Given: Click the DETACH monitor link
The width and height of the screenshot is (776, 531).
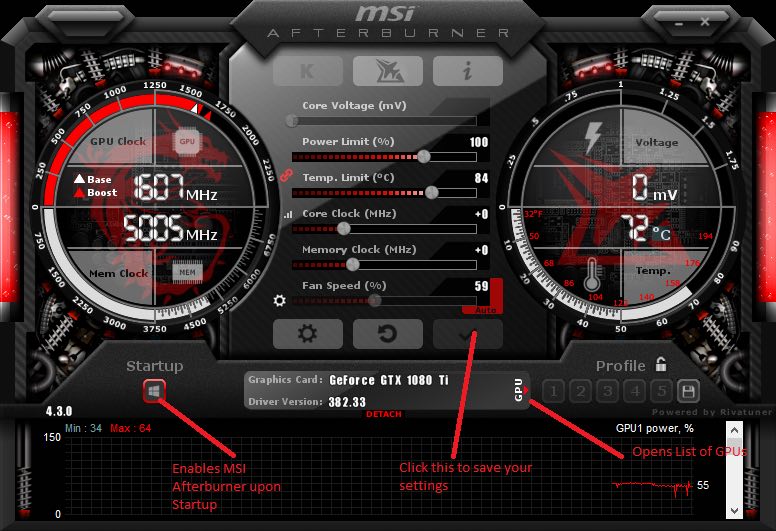Looking at the screenshot, I should [x=384, y=414].
